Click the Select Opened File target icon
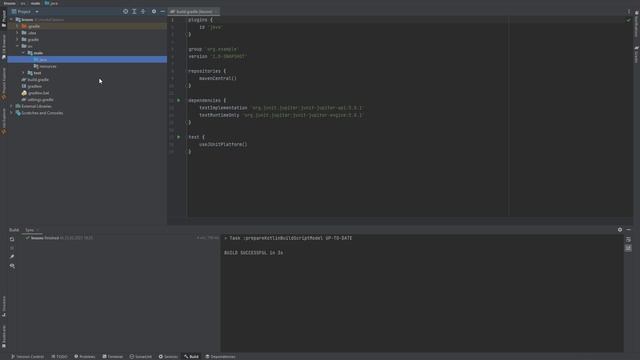 125,11
